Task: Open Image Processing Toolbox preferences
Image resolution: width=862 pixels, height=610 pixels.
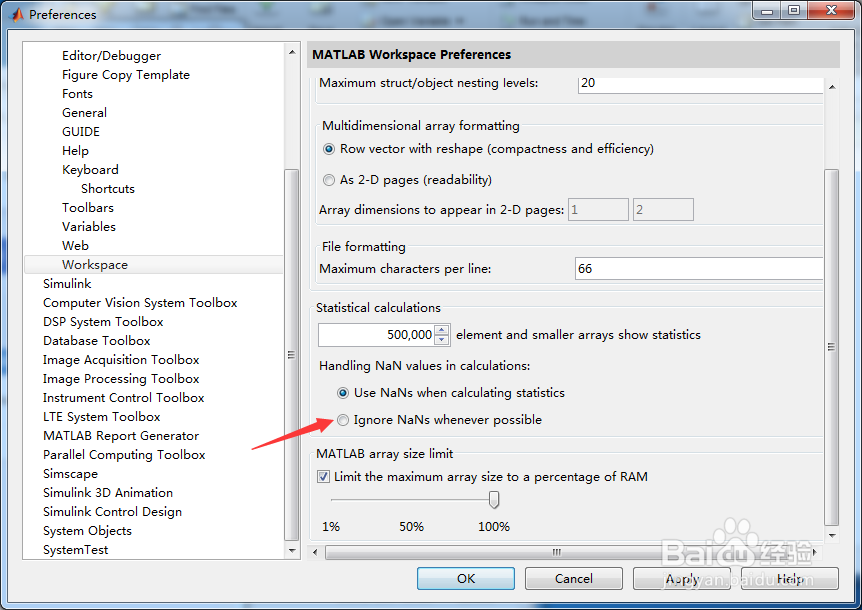Action: pyautogui.click(x=121, y=379)
